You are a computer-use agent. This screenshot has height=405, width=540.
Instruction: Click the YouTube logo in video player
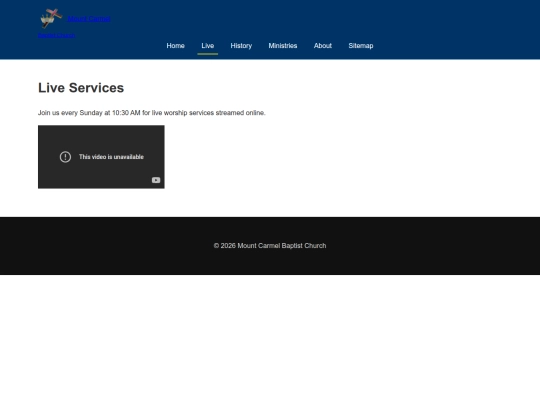tap(156, 180)
